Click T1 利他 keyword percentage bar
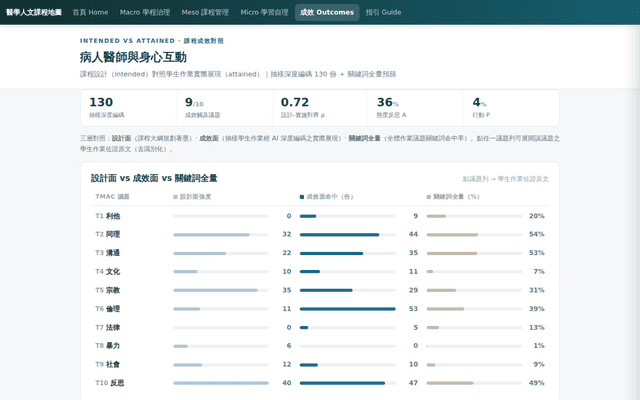This screenshot has height=400, width=640. tap(436, 216)
